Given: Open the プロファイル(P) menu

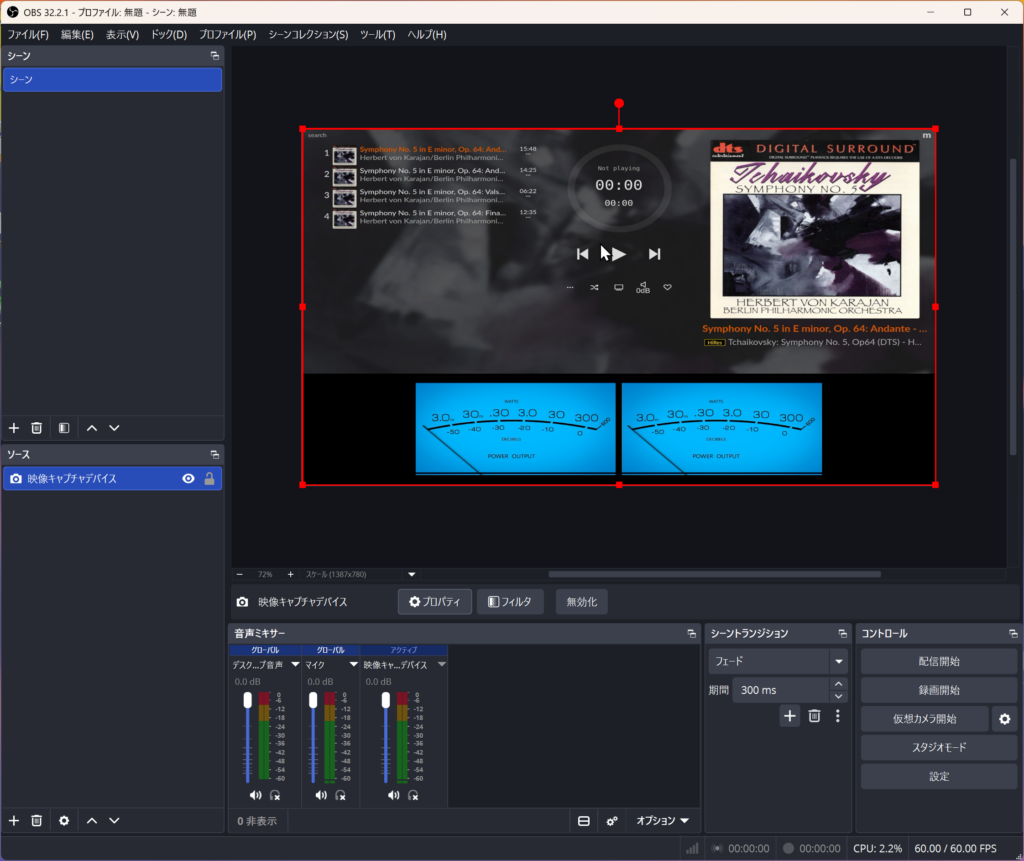Looking at the screenshot, I should point(227,35).
